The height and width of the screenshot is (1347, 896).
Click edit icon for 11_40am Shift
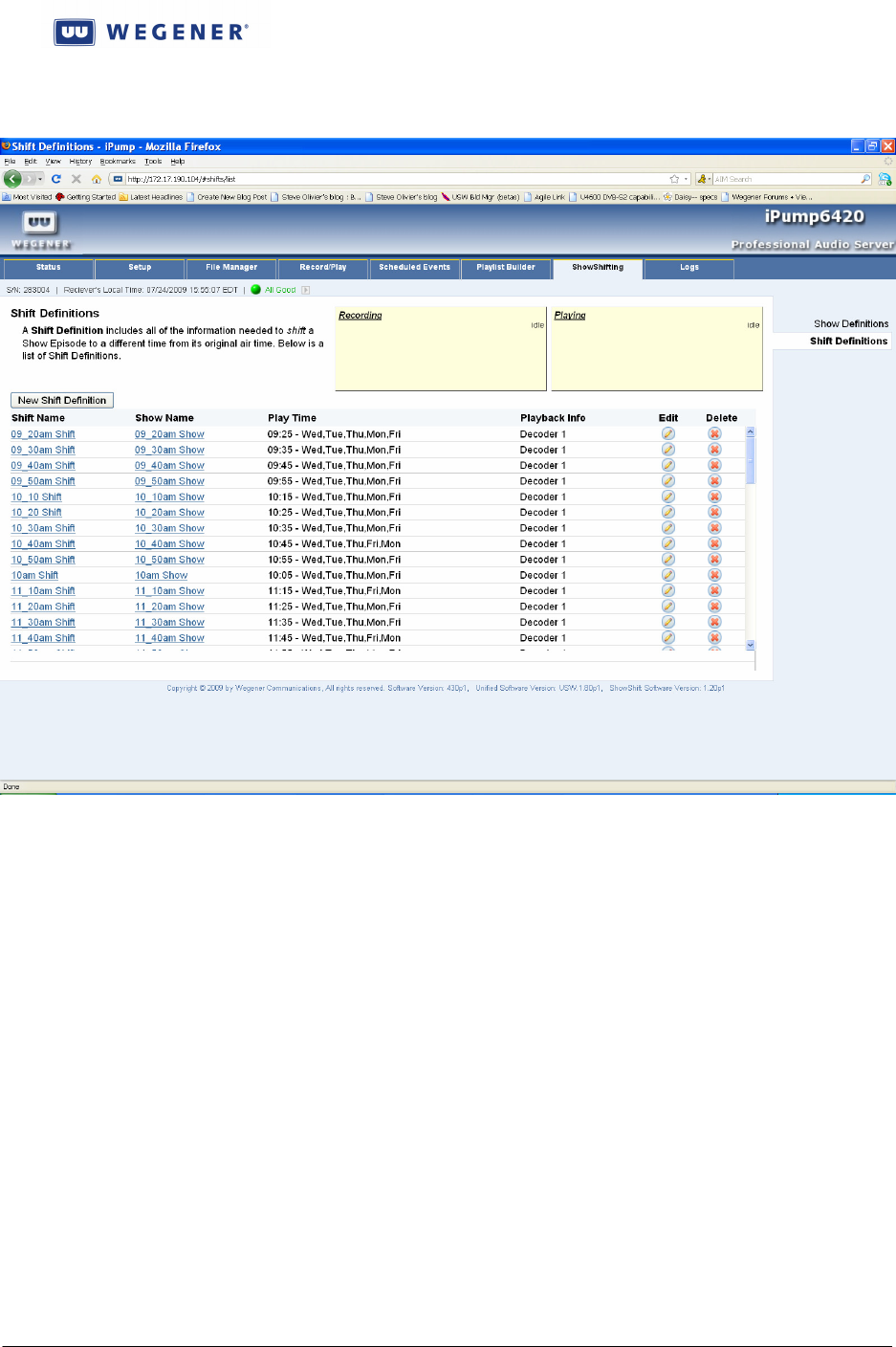[668, 638]
